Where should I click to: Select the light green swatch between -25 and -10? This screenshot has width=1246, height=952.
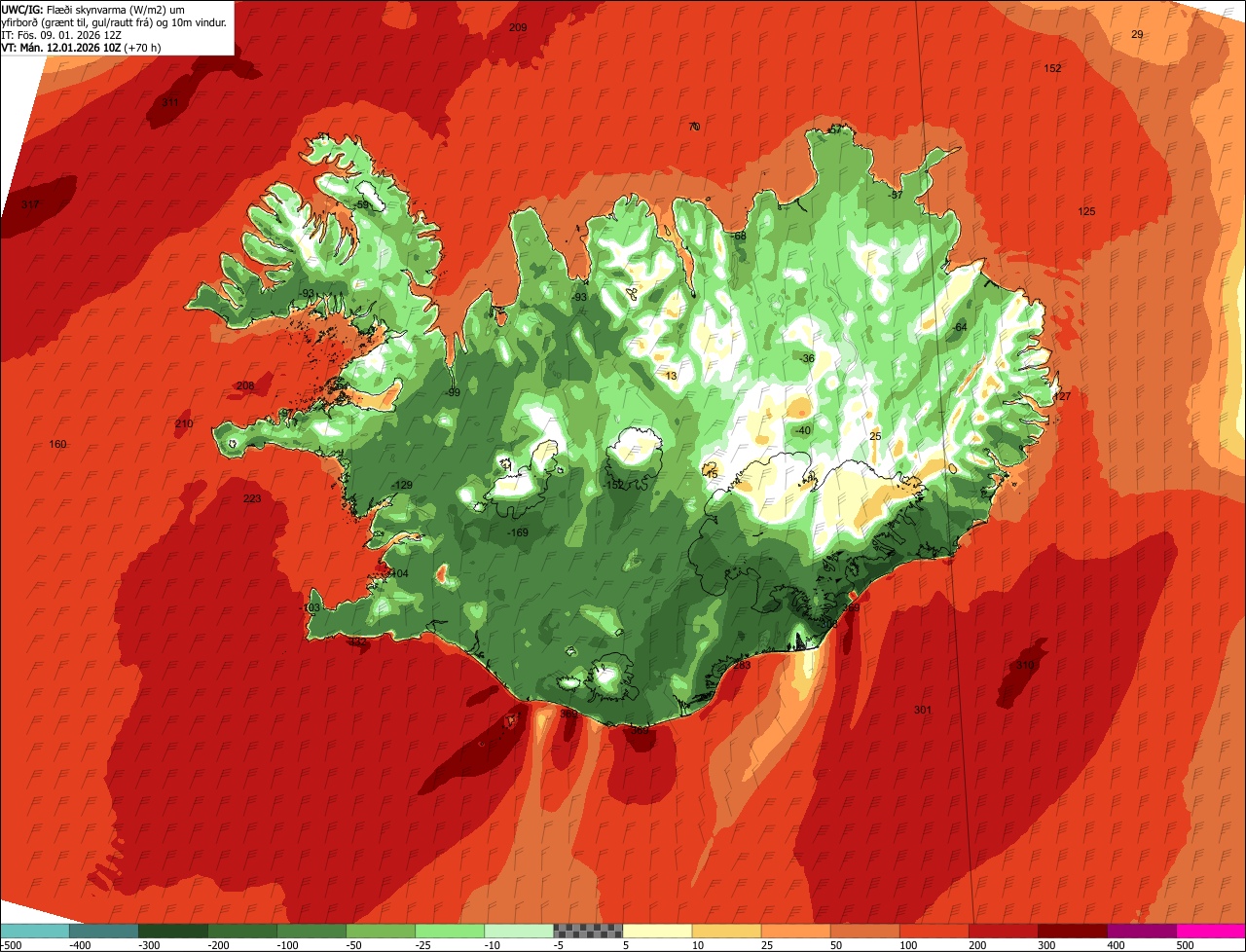450,930
